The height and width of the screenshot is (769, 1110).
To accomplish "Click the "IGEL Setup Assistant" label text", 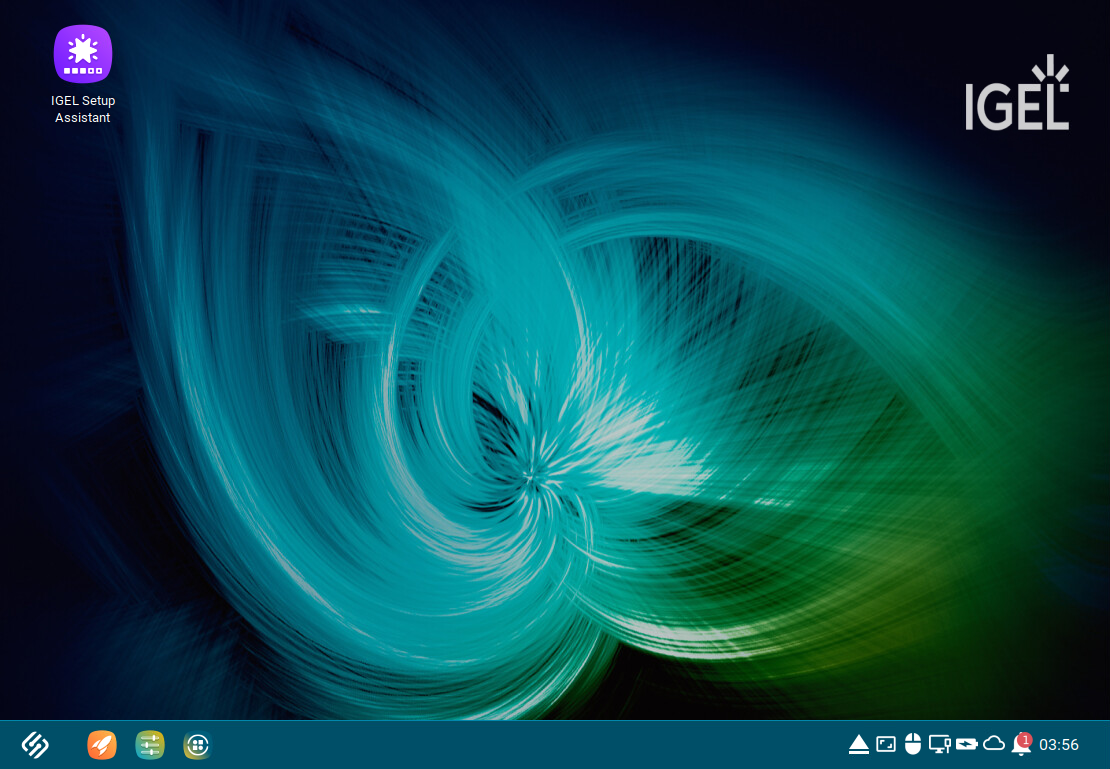I will (83, 109).
